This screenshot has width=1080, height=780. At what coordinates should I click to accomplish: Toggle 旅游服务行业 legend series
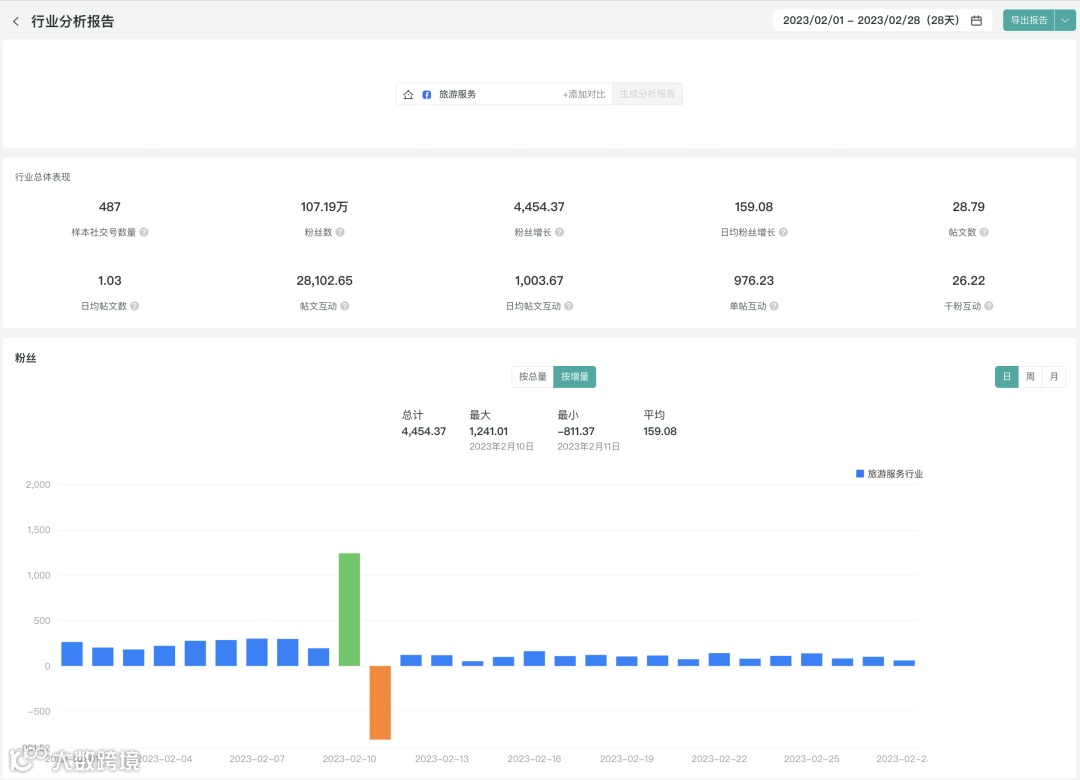889,474
